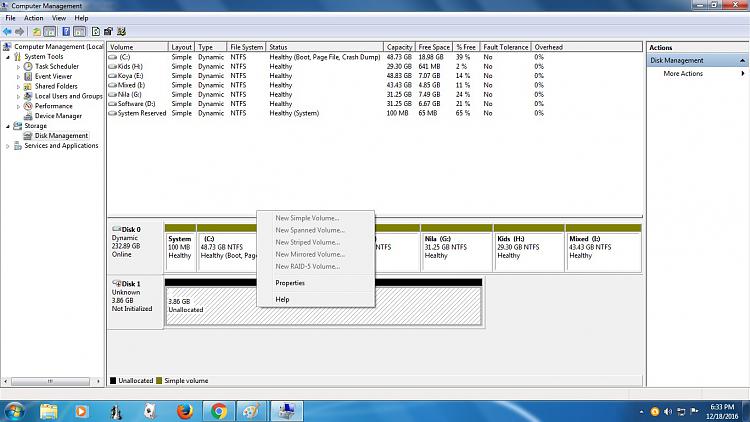Select the Task Scheduler clock icon

coord(28,67)
